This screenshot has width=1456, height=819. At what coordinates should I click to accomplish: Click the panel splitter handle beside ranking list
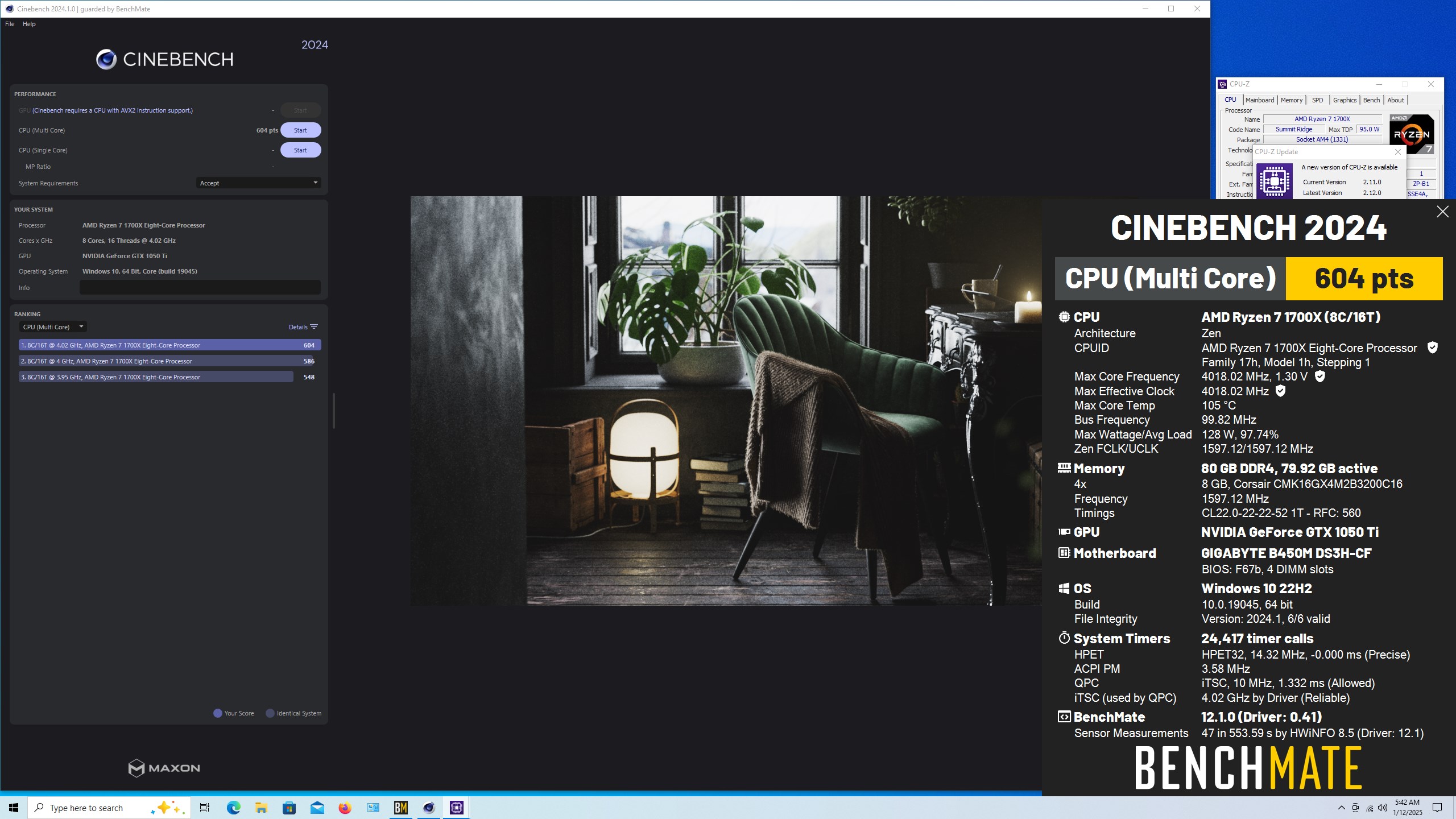point(334,411)
